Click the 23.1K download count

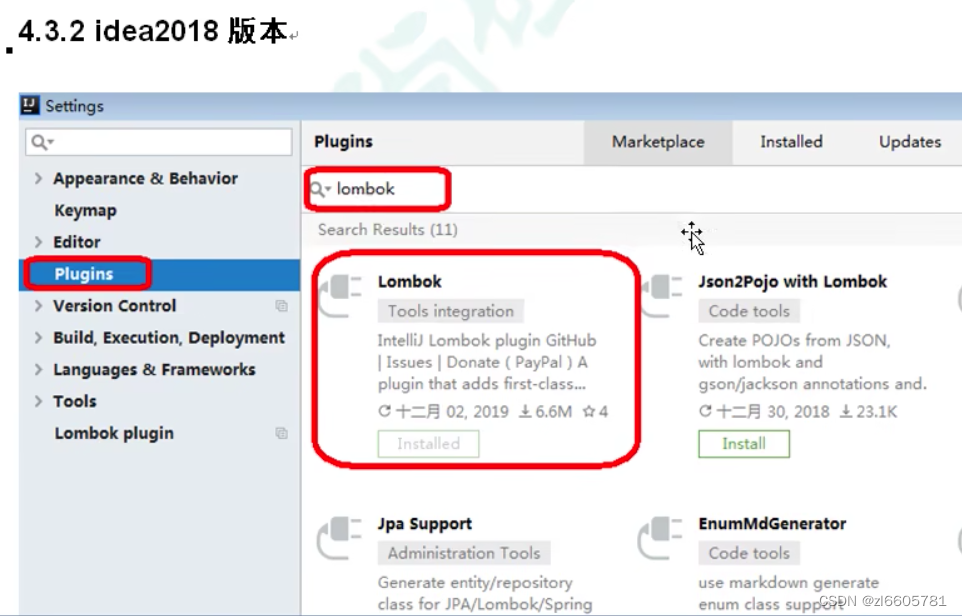877,411
